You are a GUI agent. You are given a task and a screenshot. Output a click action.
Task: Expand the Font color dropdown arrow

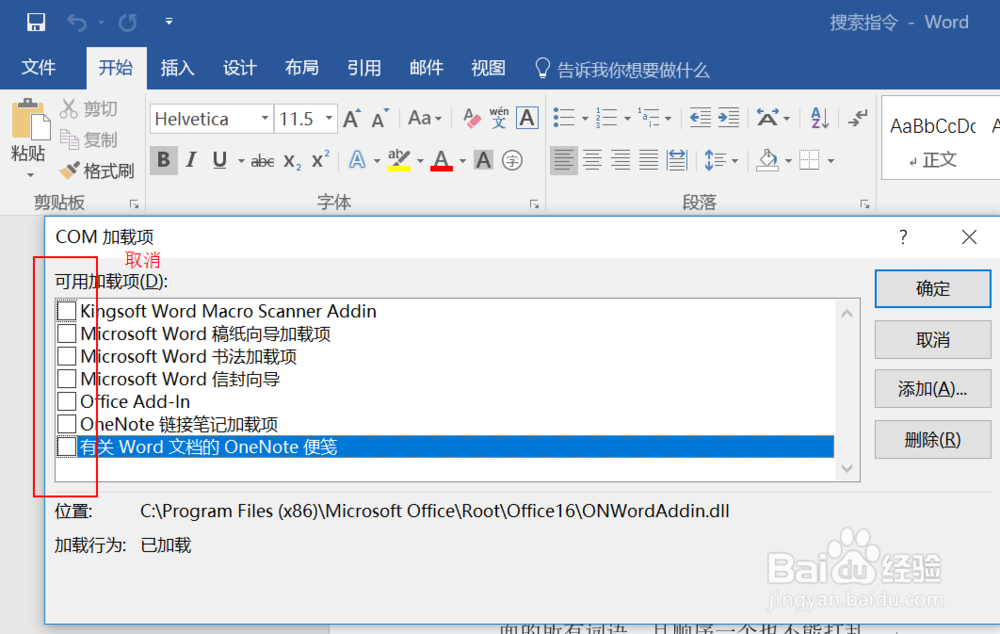(x=462, y=161)
